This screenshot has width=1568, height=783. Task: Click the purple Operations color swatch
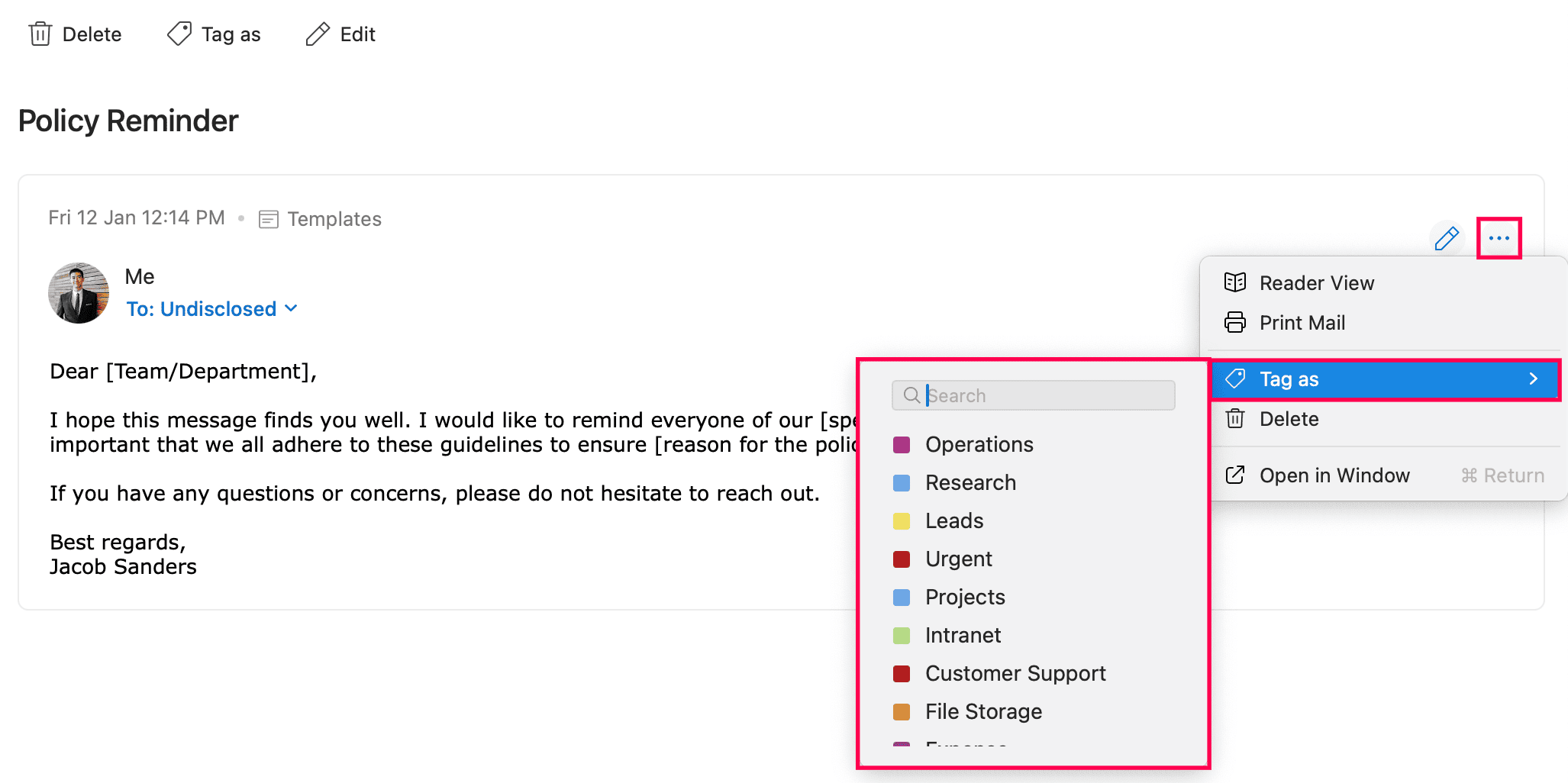(902, 445)
